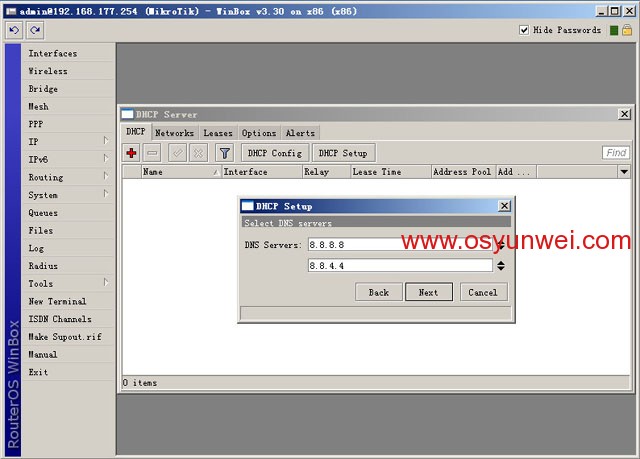The width and height of the screenshot is (640, 459).
Task: Switch to the Leases tab
Action: click(x=218, y=133)
